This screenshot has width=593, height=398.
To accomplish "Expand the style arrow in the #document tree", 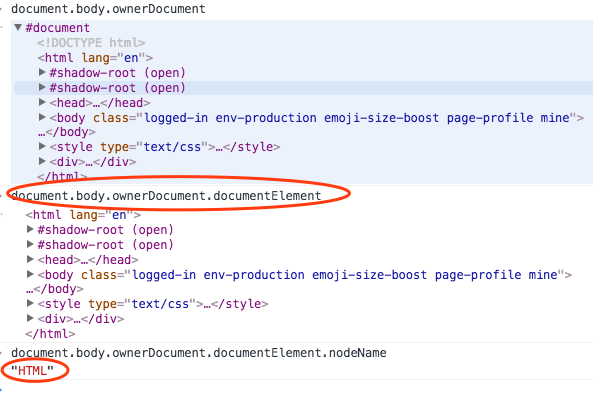I will coord(42,146).
